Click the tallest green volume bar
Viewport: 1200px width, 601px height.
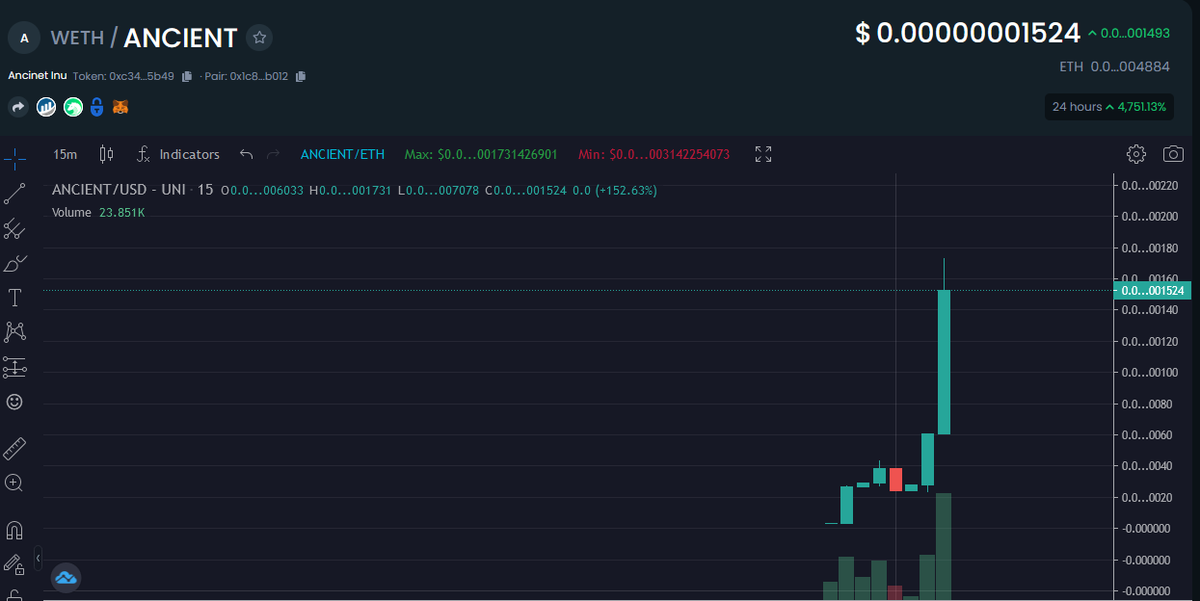pyautogui.click(x=943, y=547)
